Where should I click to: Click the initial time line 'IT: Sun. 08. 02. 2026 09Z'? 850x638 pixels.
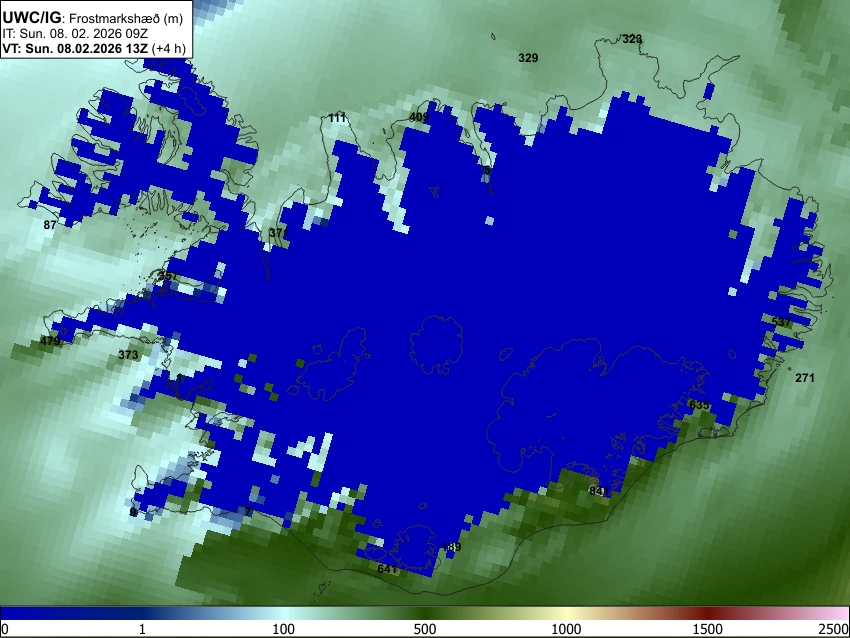coord(75,34)
